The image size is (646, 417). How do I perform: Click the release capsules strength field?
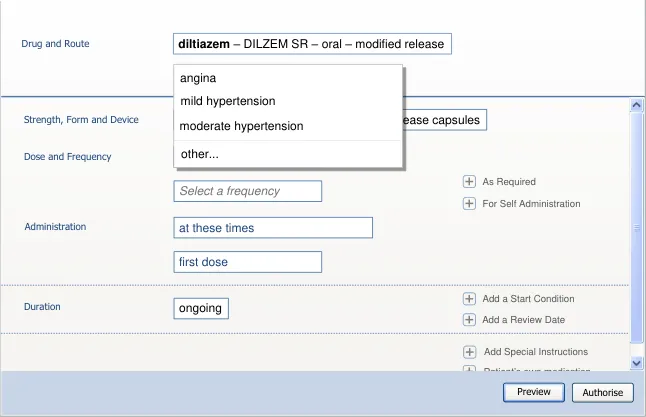coord(444,120)
